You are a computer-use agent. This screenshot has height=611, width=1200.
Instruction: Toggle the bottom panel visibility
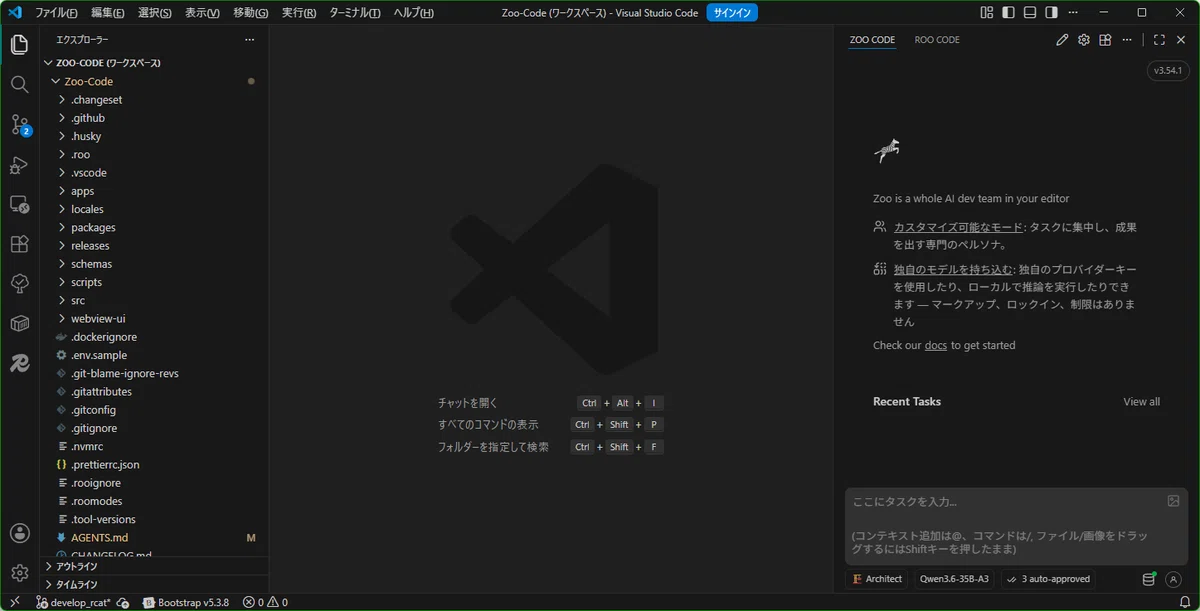point(1030,13)
